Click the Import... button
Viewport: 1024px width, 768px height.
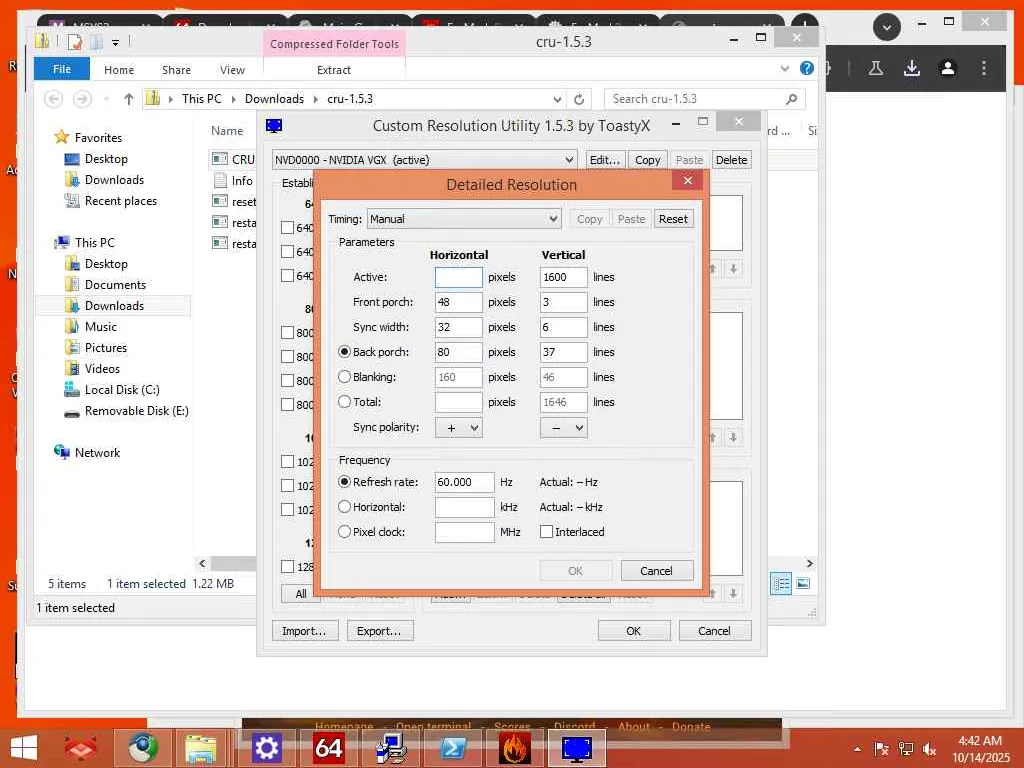304,631
